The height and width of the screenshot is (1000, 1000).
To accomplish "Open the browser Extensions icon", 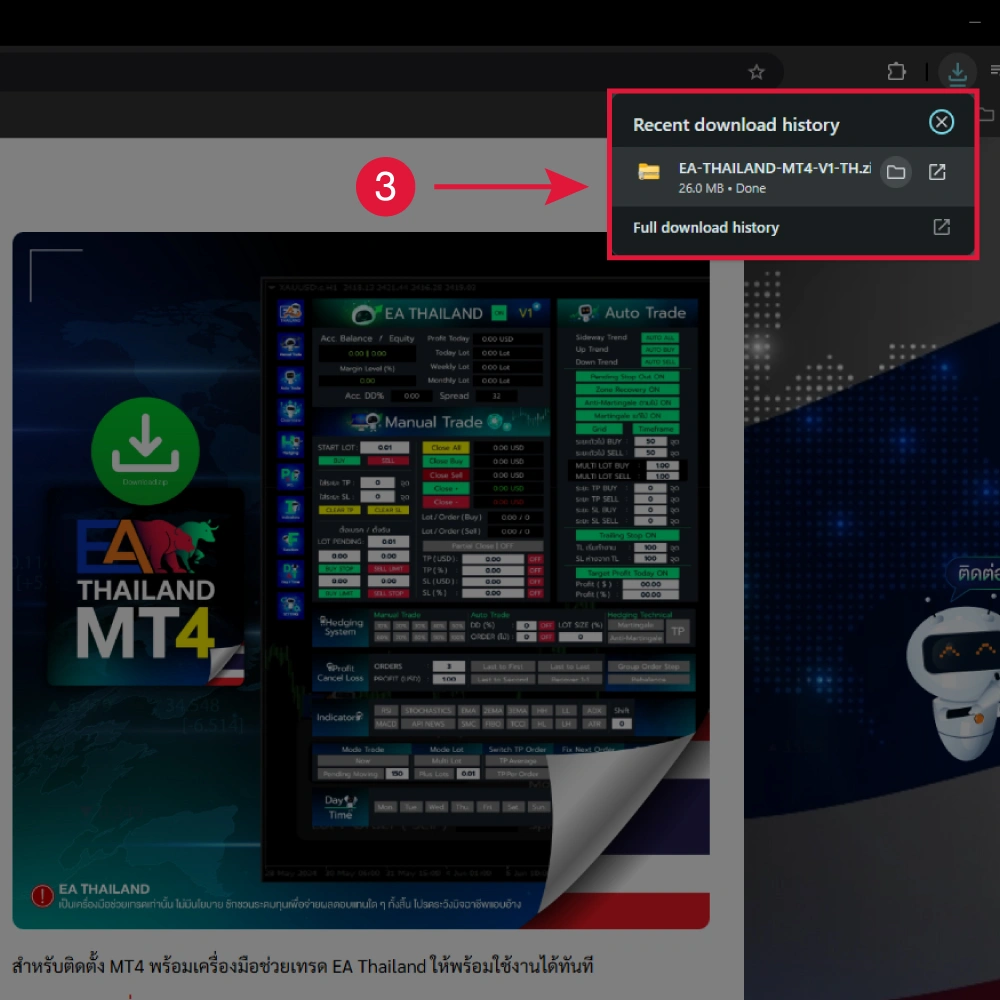I will coord(897,71).
